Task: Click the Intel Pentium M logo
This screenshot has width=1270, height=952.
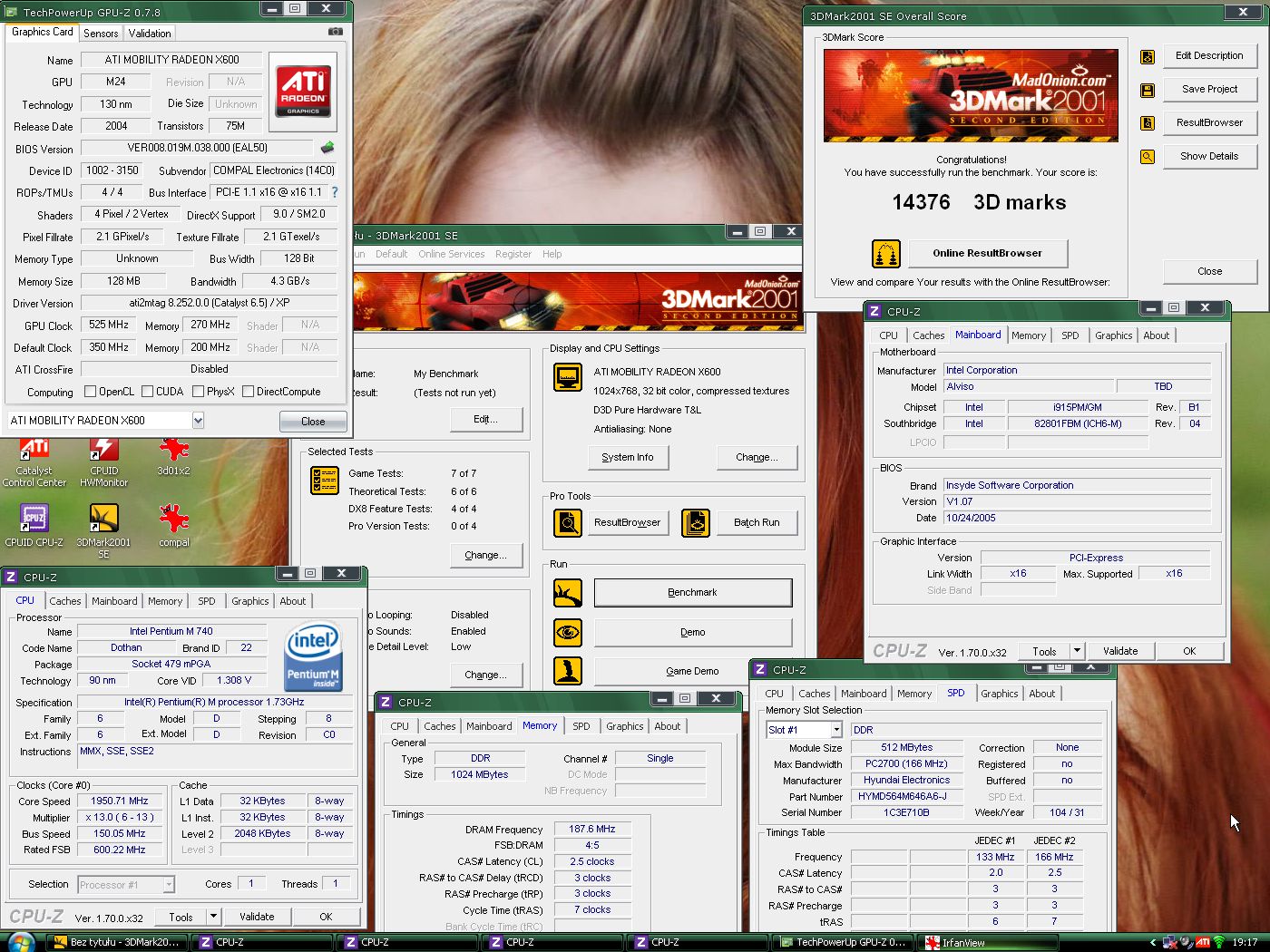Action: pyautogui.click(x=314, y=656)
